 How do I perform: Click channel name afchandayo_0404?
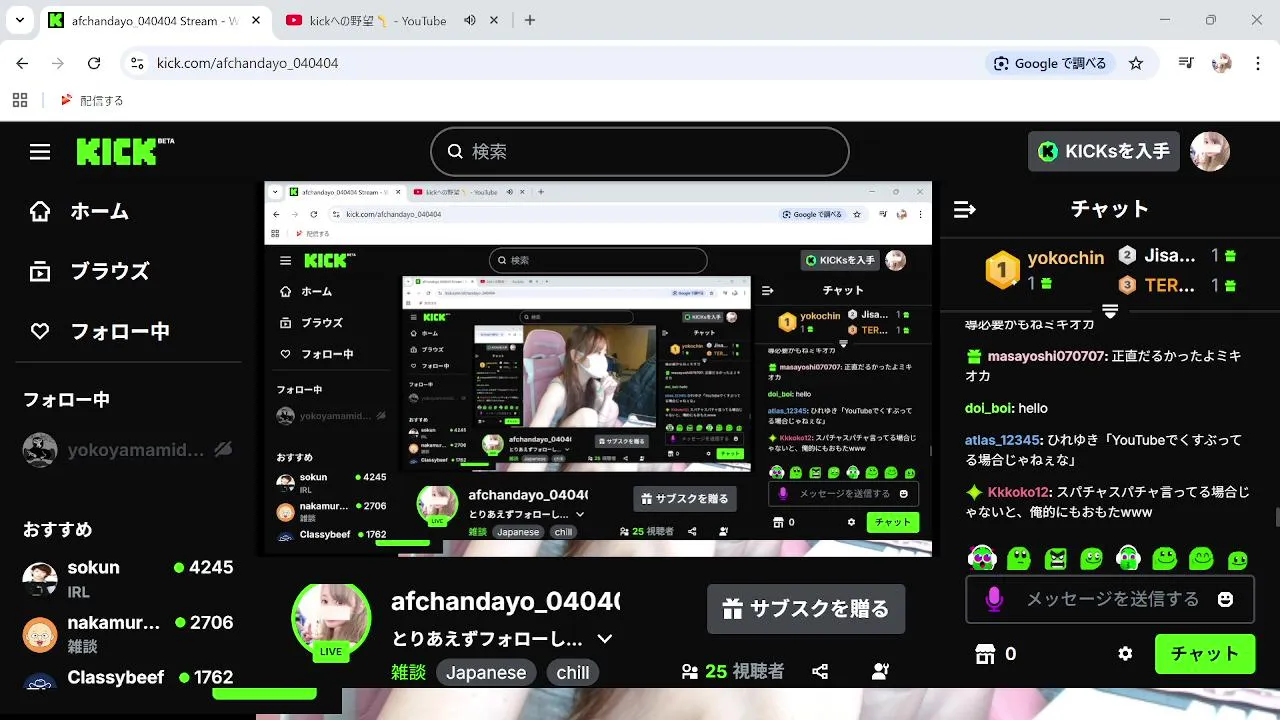point(505,602)
